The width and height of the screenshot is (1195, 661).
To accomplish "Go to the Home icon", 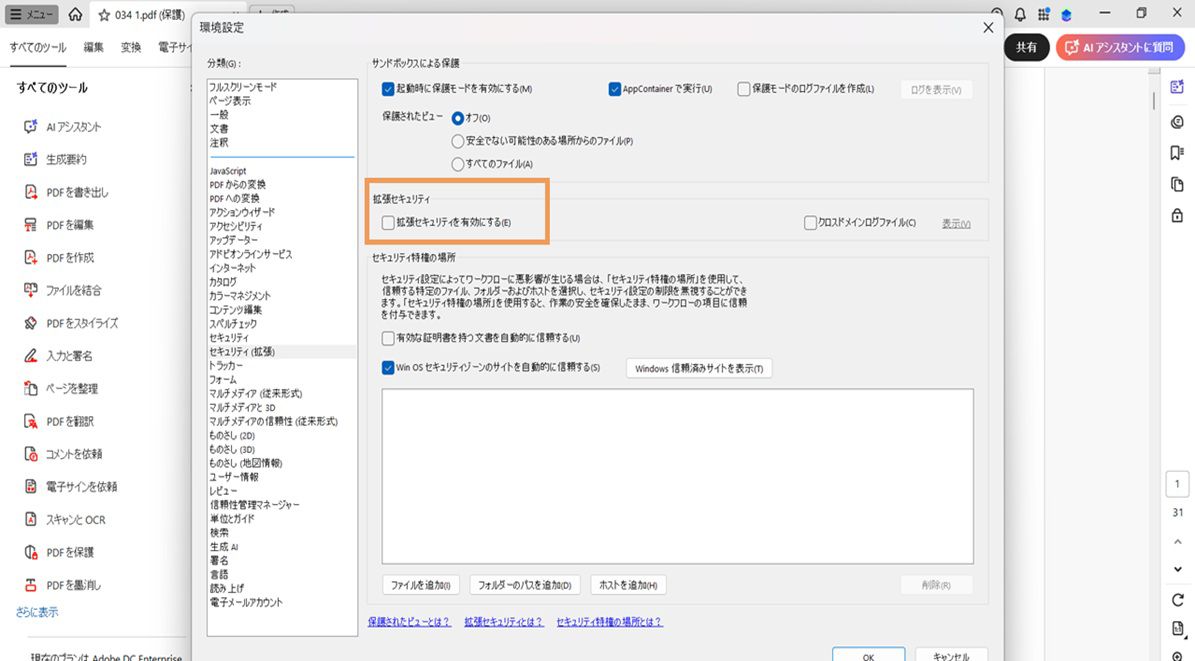I will 75,14.
